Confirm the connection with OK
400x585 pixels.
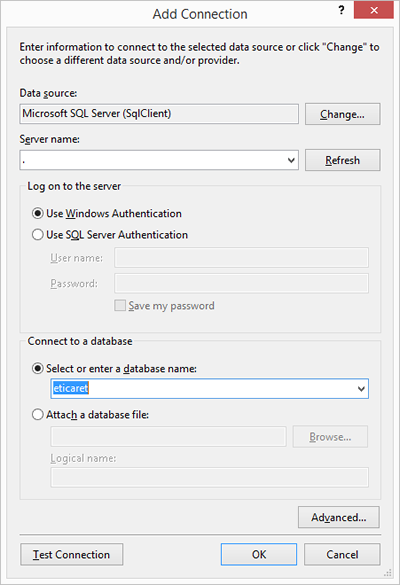(x=259, y=554)
